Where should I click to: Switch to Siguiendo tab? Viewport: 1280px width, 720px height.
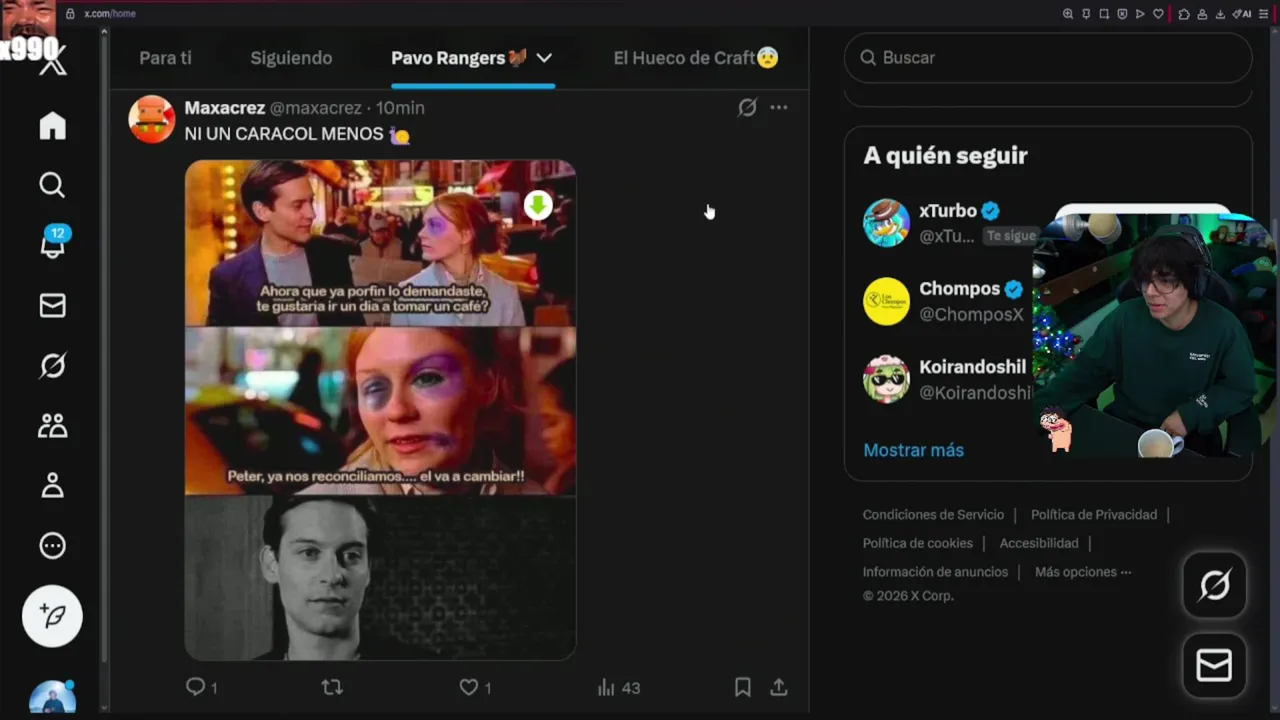pyautogui.click(x=291, y=58)
